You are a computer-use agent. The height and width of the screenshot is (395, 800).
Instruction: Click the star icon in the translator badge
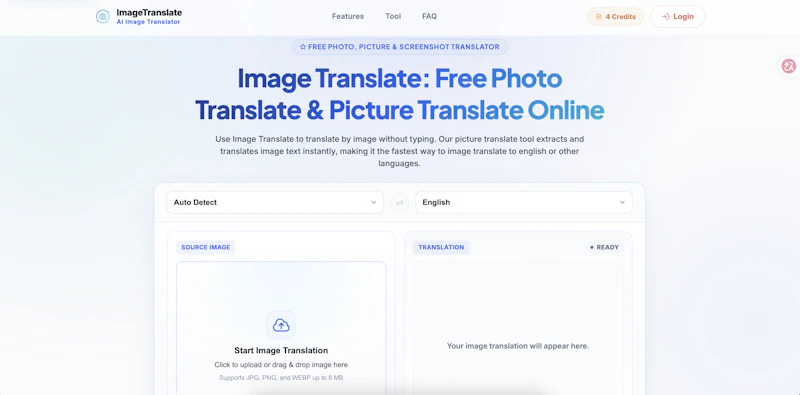click(303, 46)
